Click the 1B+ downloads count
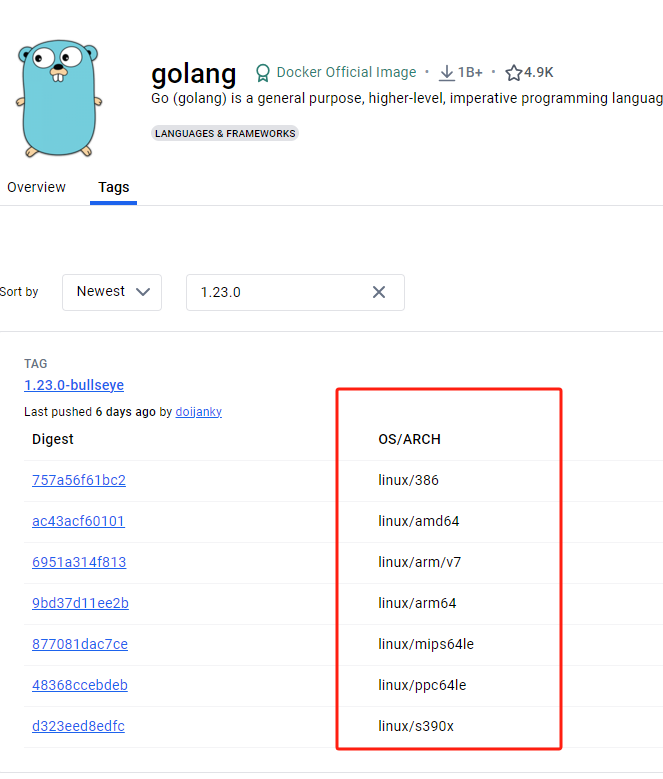 click(x=470, y=73)
